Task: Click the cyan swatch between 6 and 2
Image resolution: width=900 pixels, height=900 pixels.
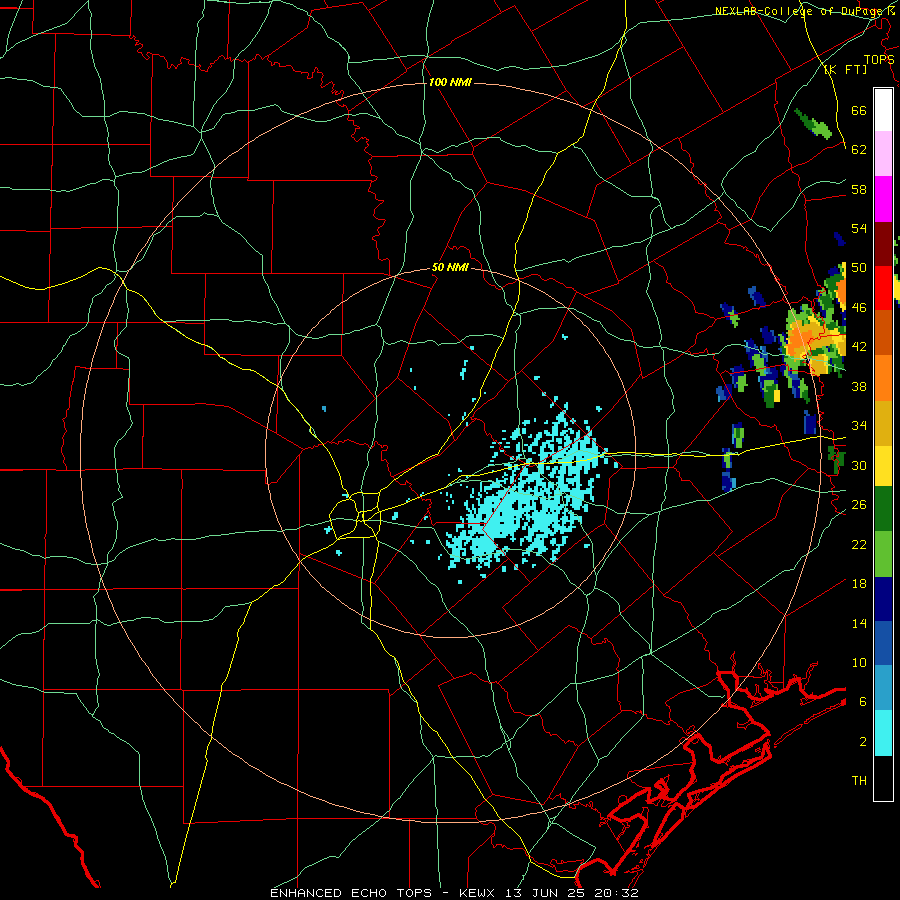Action: 883,733
